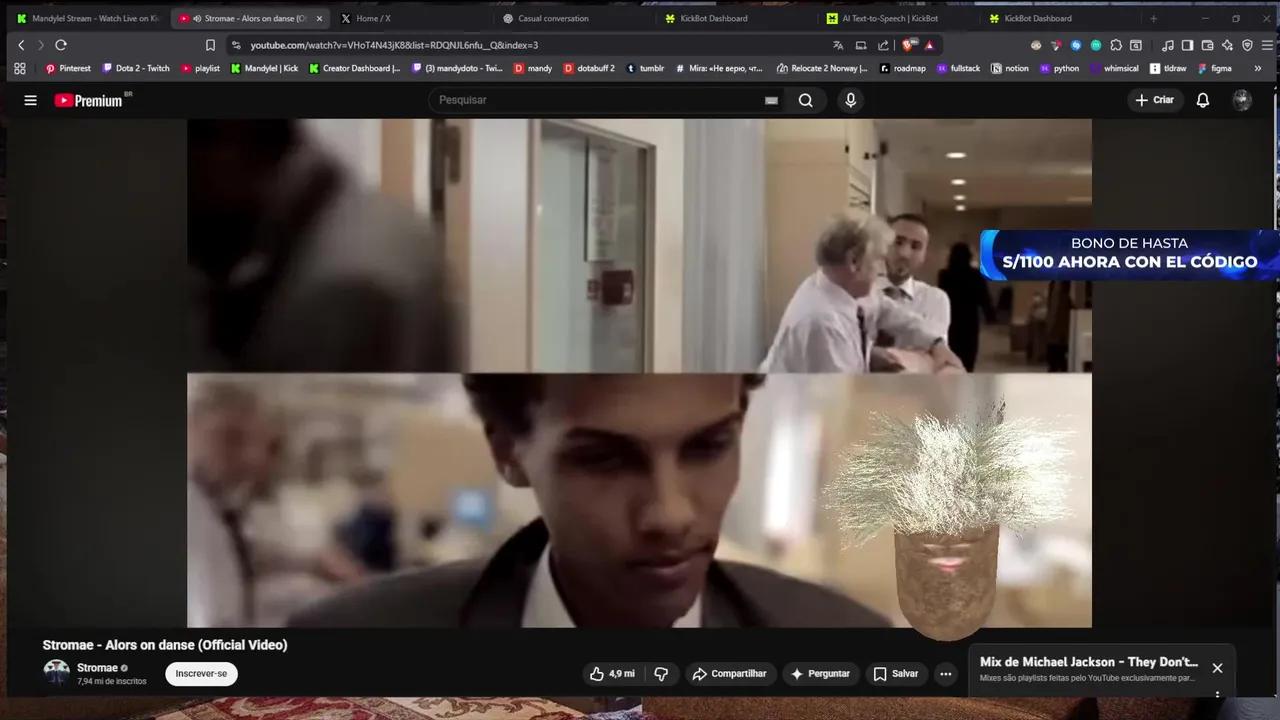Dislike the video with thumbs-down
The image size is (1280, 720).
pos(661,674)
